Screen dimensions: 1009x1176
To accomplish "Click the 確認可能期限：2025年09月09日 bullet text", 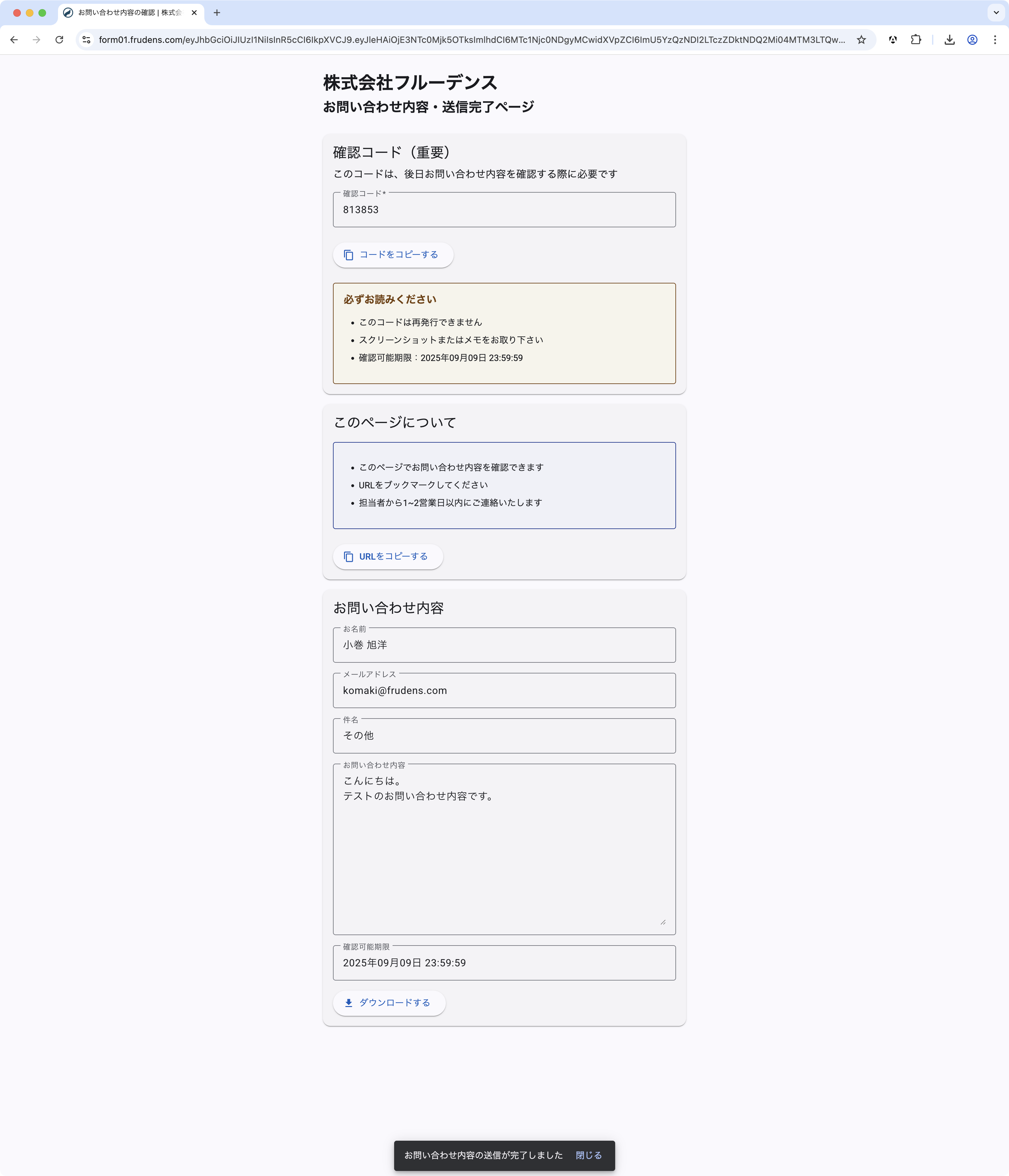I will coord(441,358).
